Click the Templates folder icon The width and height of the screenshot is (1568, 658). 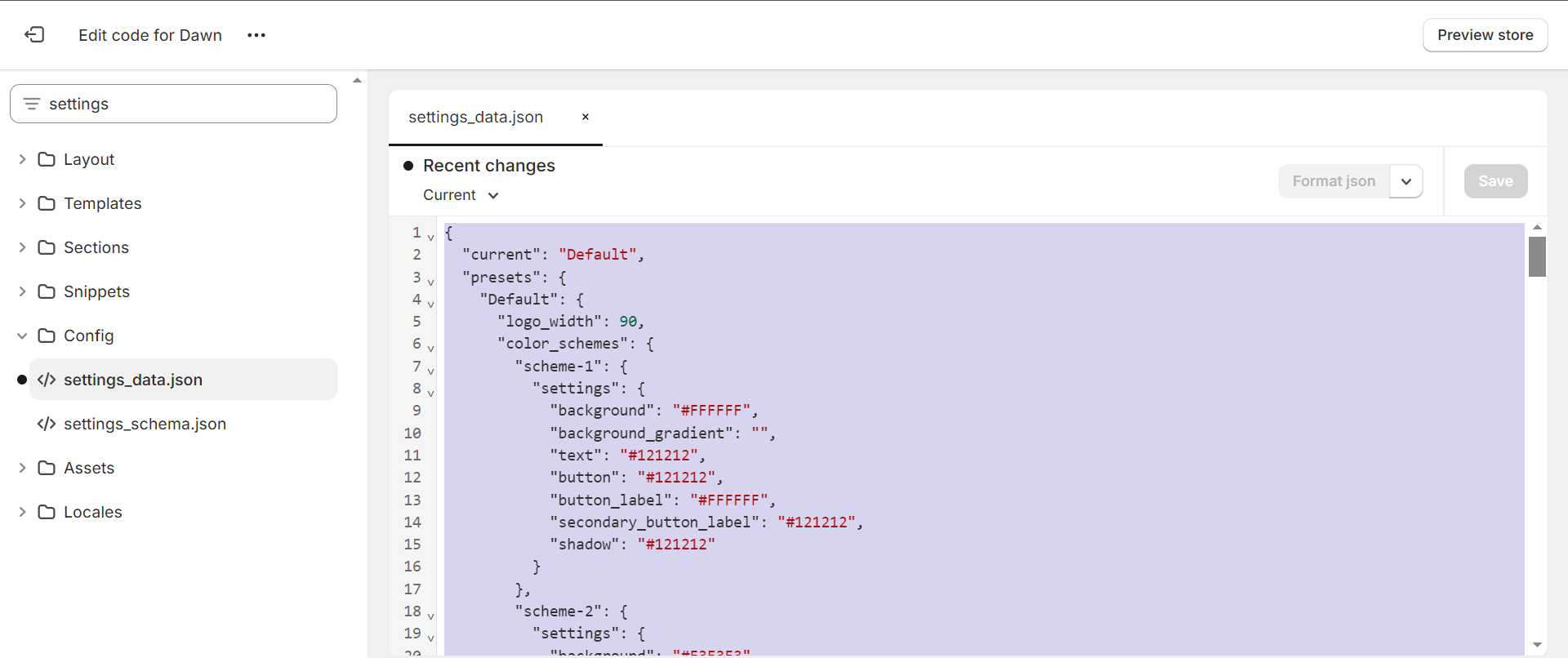pos(47,203)
